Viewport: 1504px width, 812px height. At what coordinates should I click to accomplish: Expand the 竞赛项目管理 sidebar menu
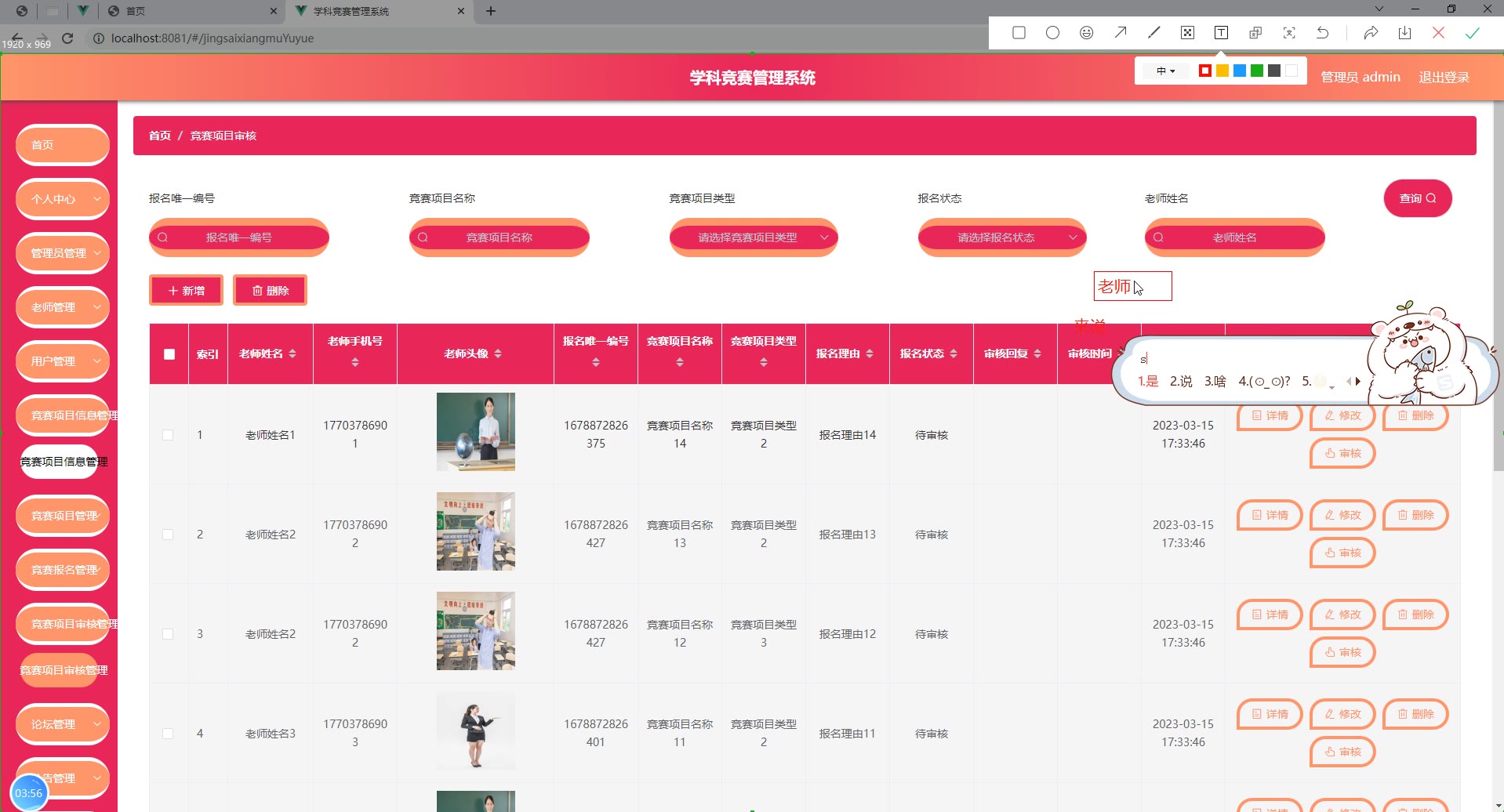(63, 516)
